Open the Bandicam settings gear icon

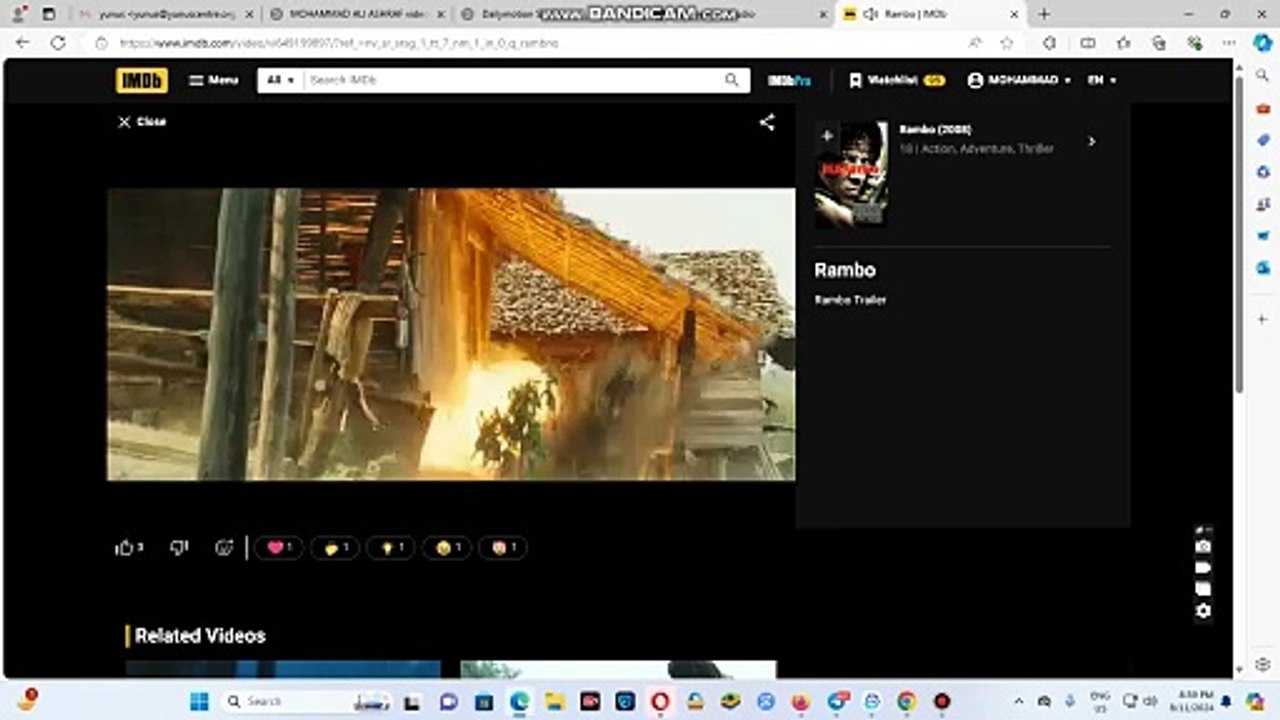[1203, 611]
